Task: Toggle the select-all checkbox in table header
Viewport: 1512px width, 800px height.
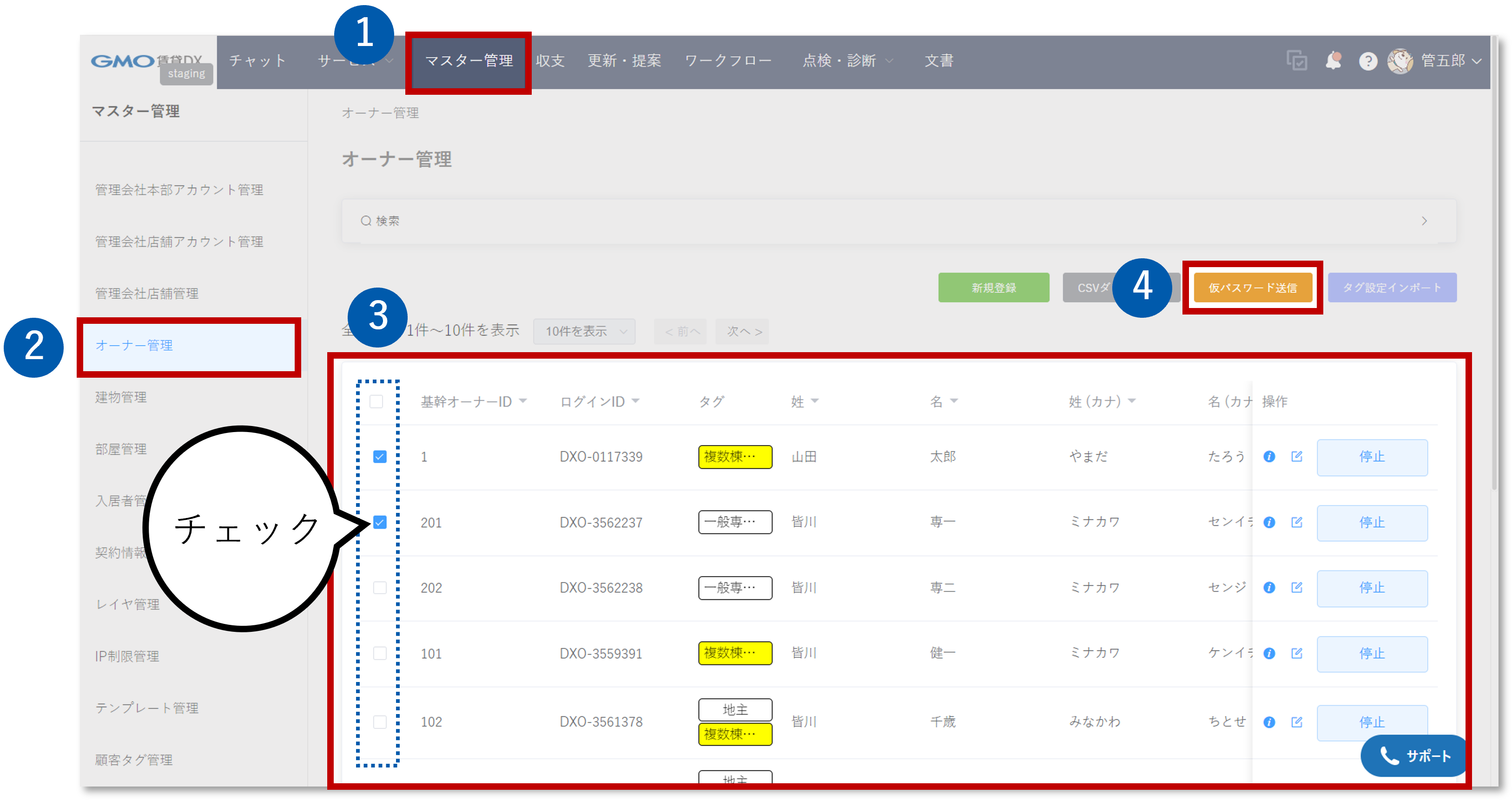Action: tap(376, 401)
